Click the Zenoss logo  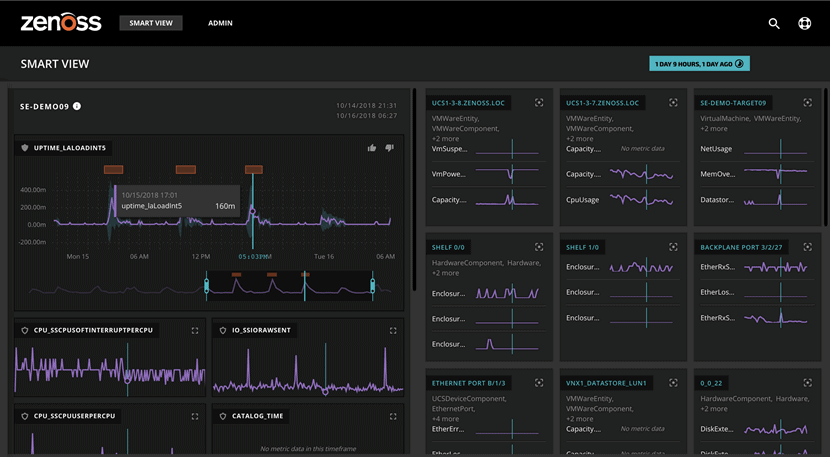point(61,22)
